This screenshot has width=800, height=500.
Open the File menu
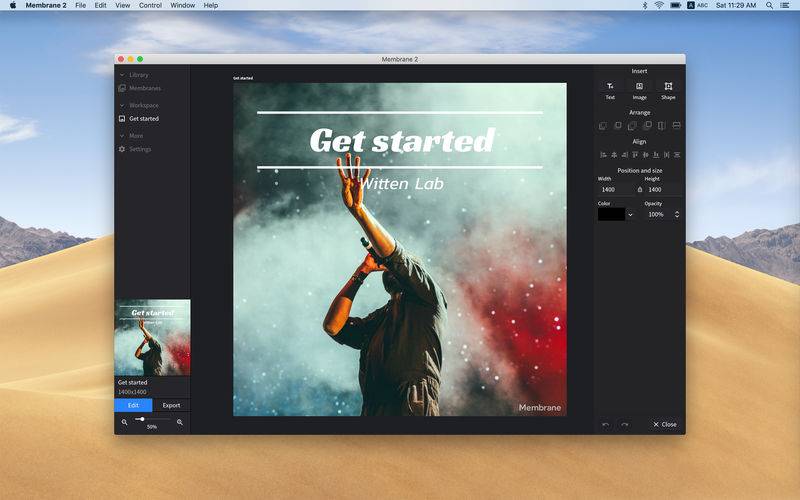pos(81,5)
